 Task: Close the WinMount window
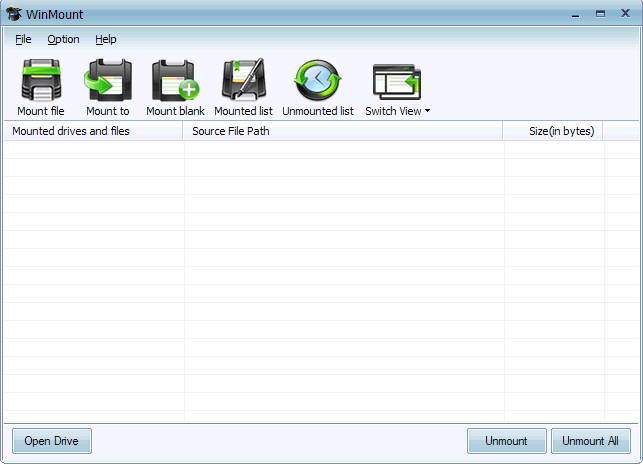[625, 14]
